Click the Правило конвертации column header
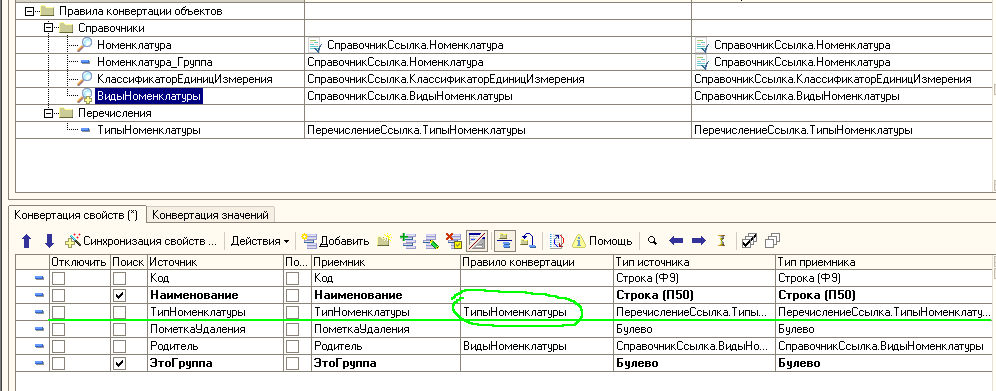Screen dimensions: 996x391 pos(537,262)
